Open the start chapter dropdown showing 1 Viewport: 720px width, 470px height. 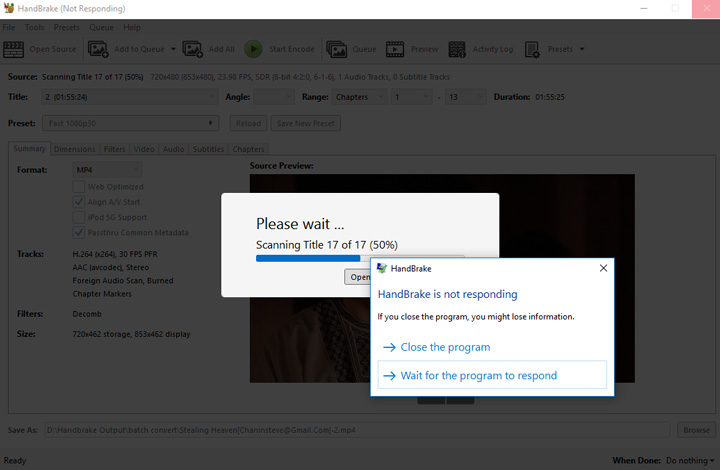pyautogui.click(x=411, y=97)
